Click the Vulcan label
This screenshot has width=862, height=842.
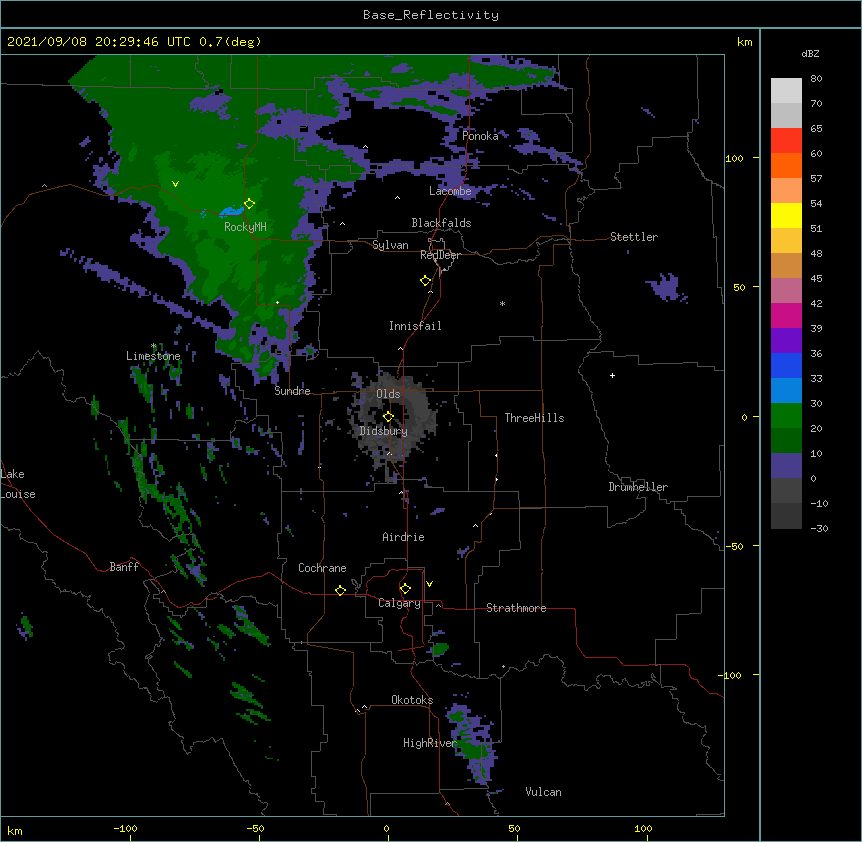click(543, 792)
